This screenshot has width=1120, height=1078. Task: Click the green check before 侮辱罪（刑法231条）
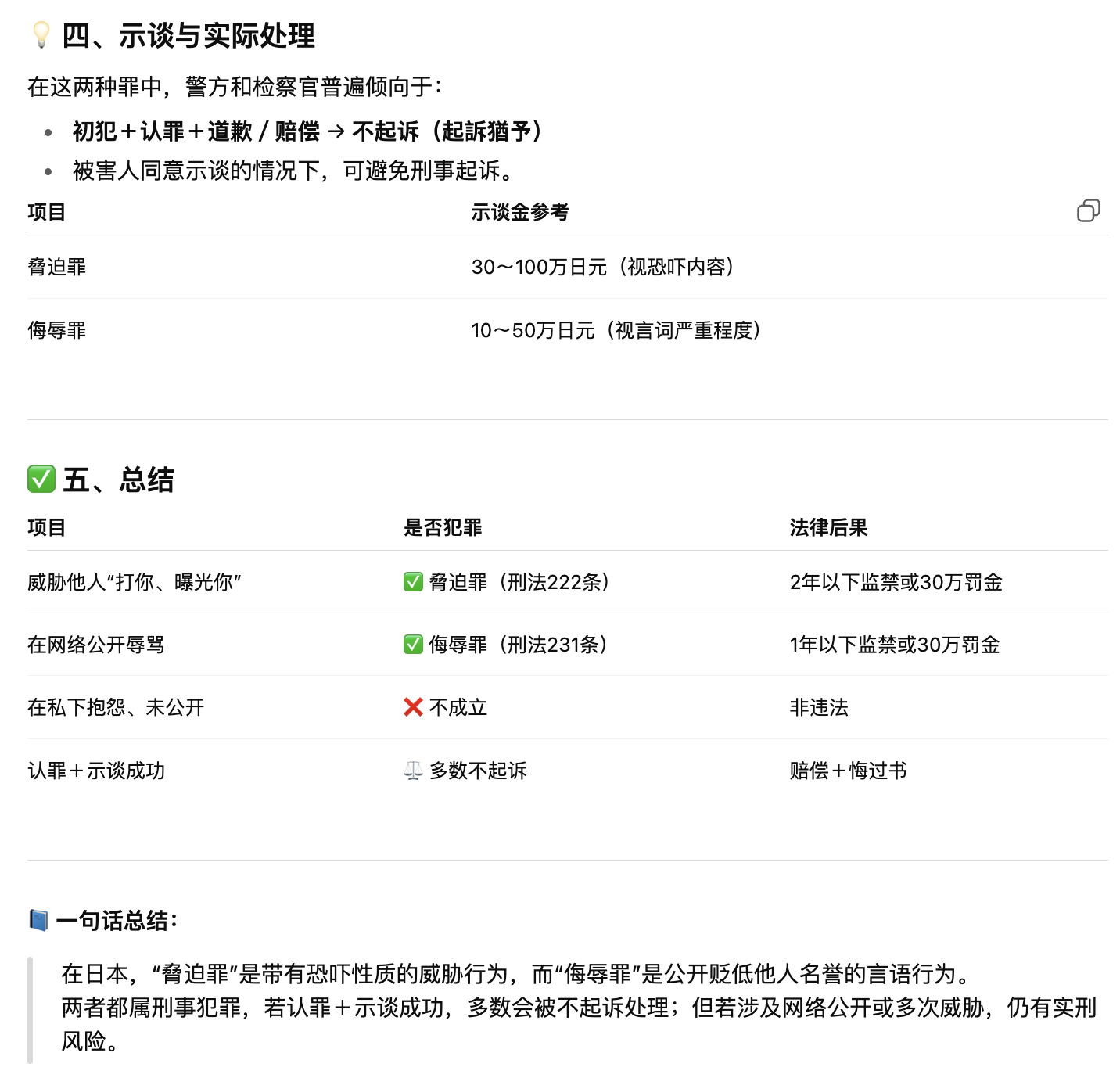tap(413, 645)
